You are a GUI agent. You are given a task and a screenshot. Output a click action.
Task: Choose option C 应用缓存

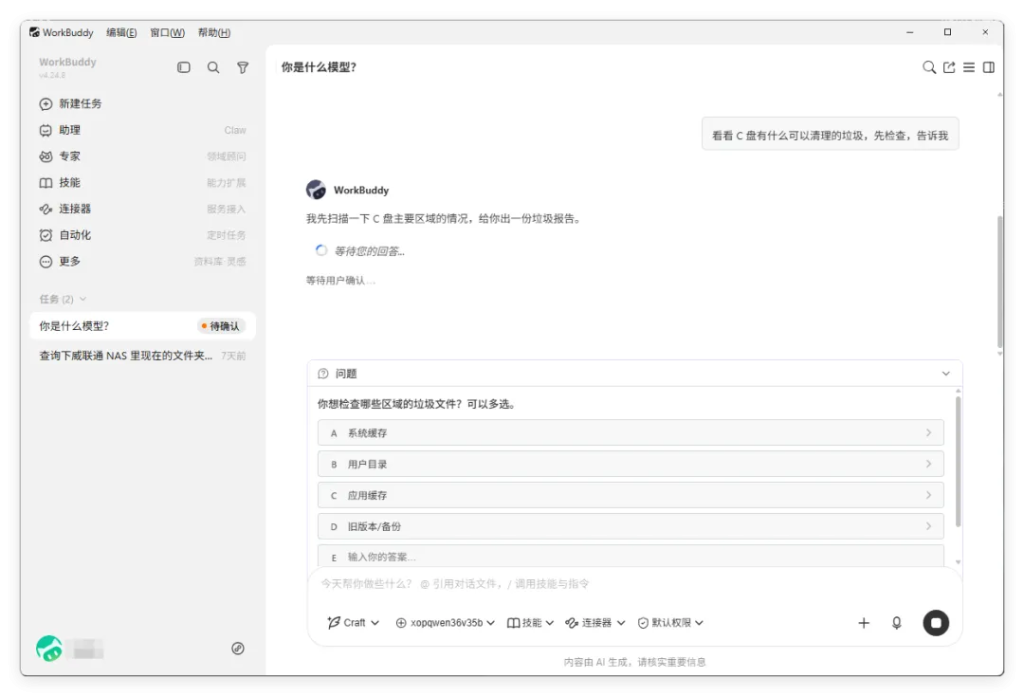click(630, 496)
